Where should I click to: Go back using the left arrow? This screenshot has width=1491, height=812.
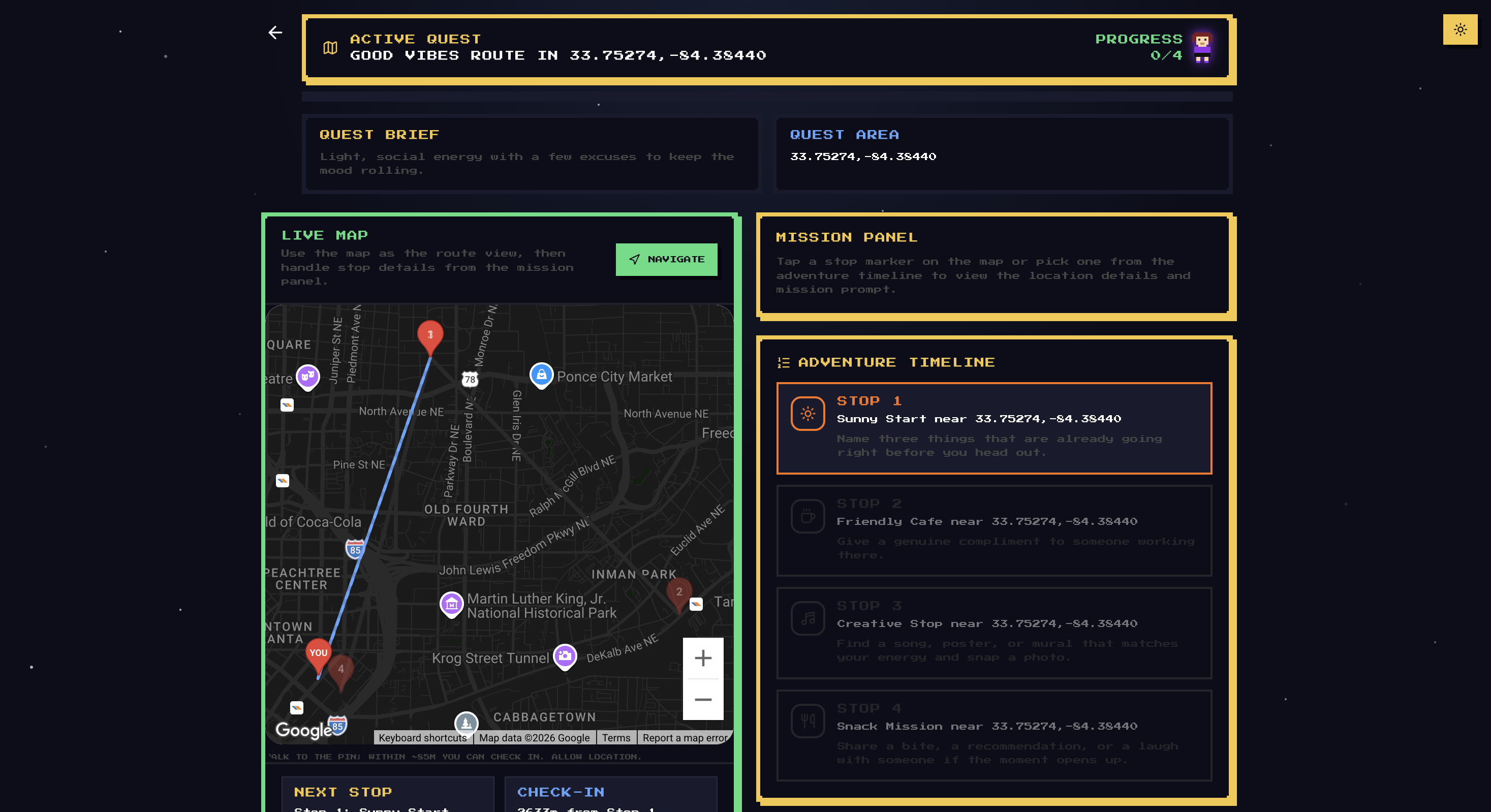point(275,33)
